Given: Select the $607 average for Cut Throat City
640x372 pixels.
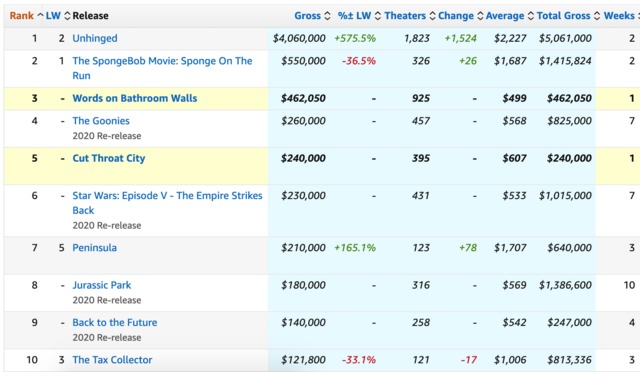Looking at the screenshot, I should [514, 158].
